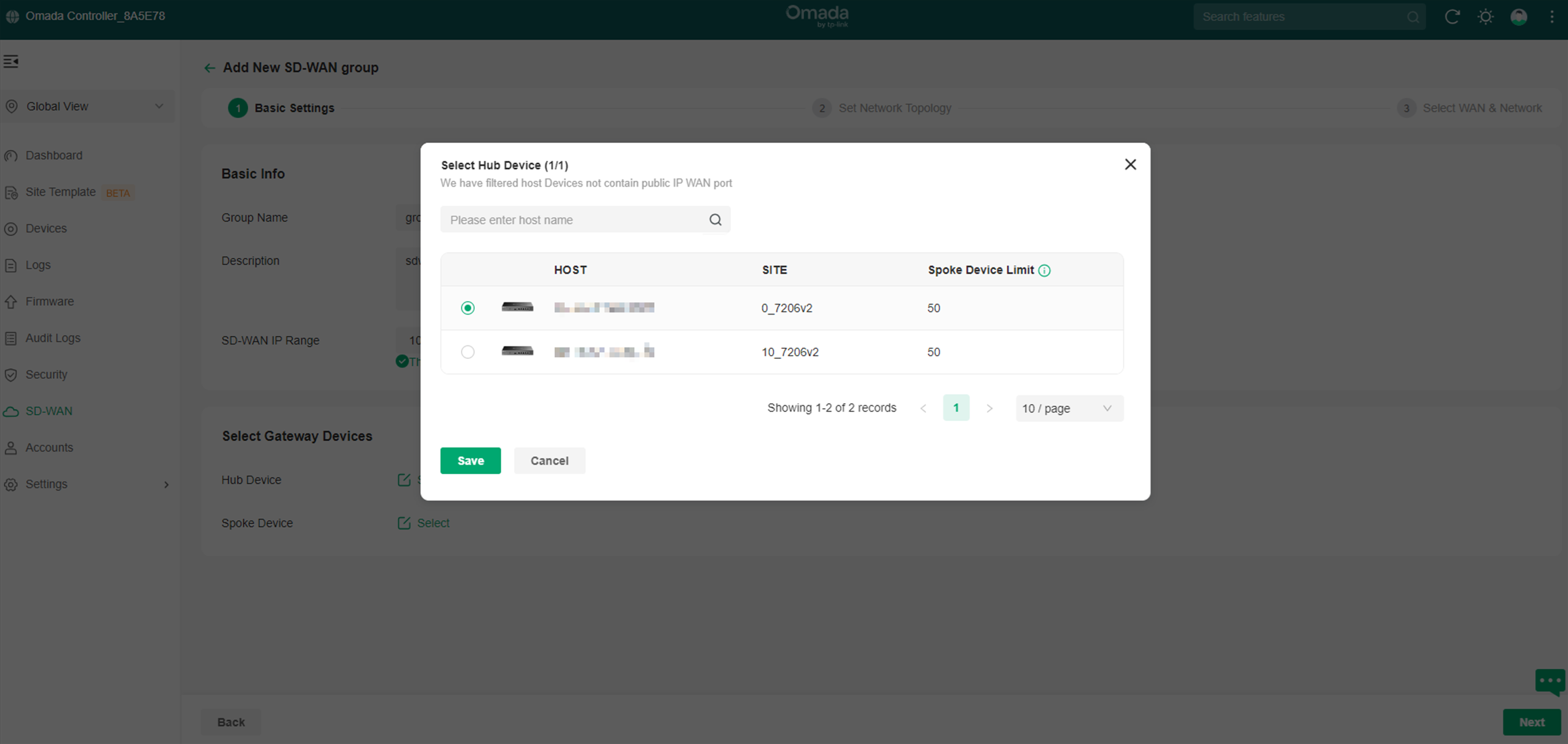Click the Set Network Topology step

click(x=882, y=108)
